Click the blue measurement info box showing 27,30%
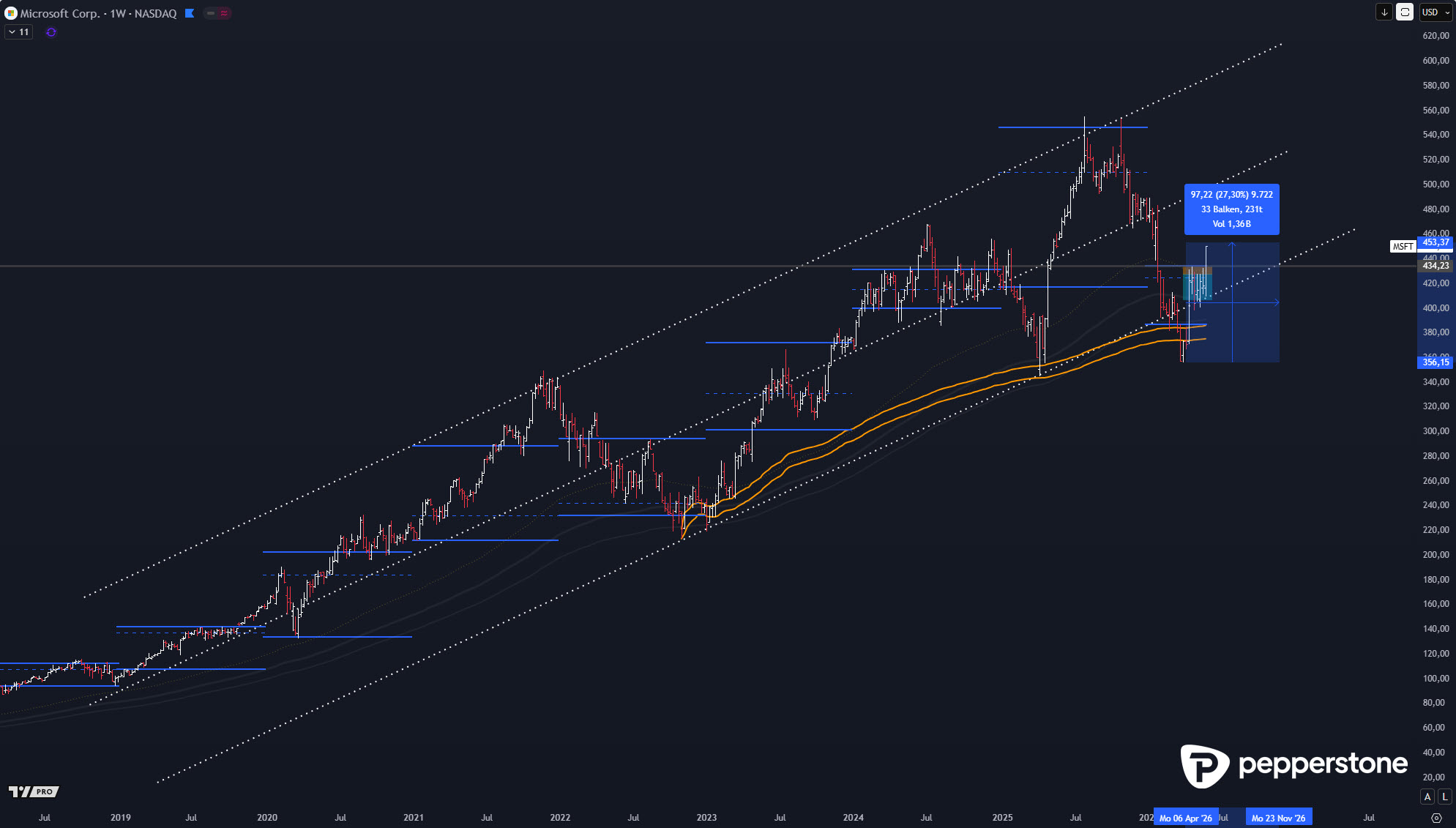Screen dimensions: 1456x828 [x=1232, y=209]
